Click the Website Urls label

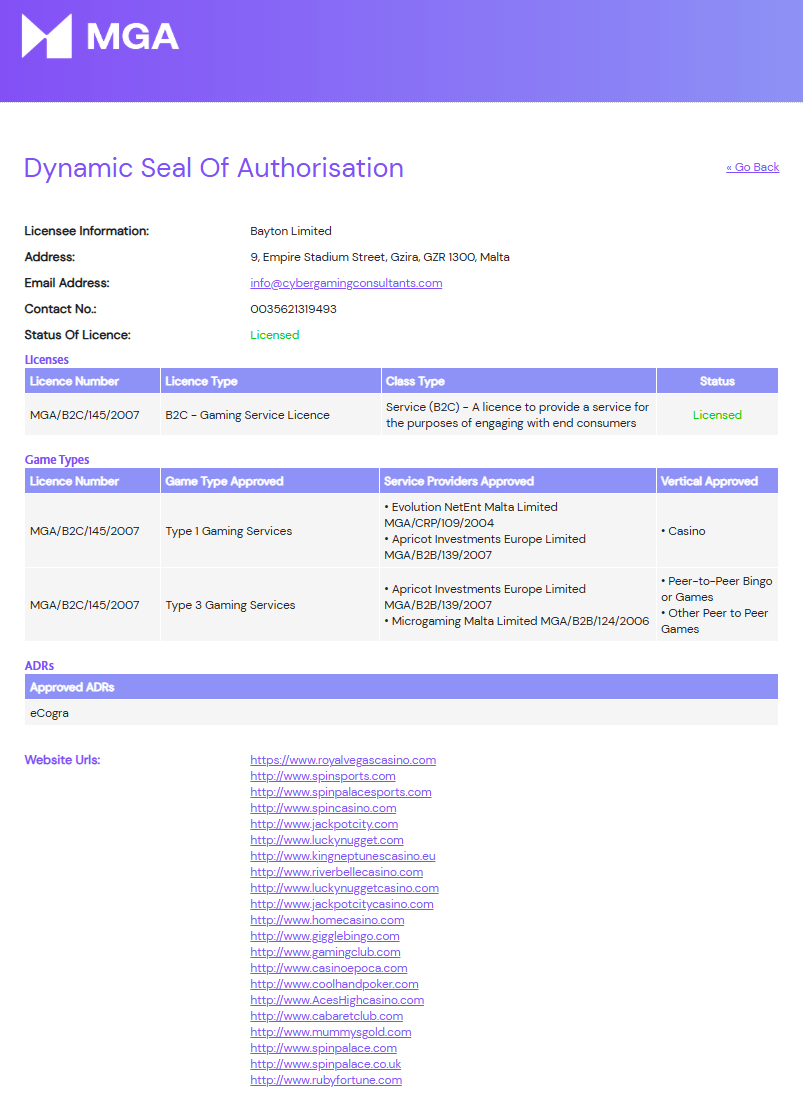tap(62, 760)
